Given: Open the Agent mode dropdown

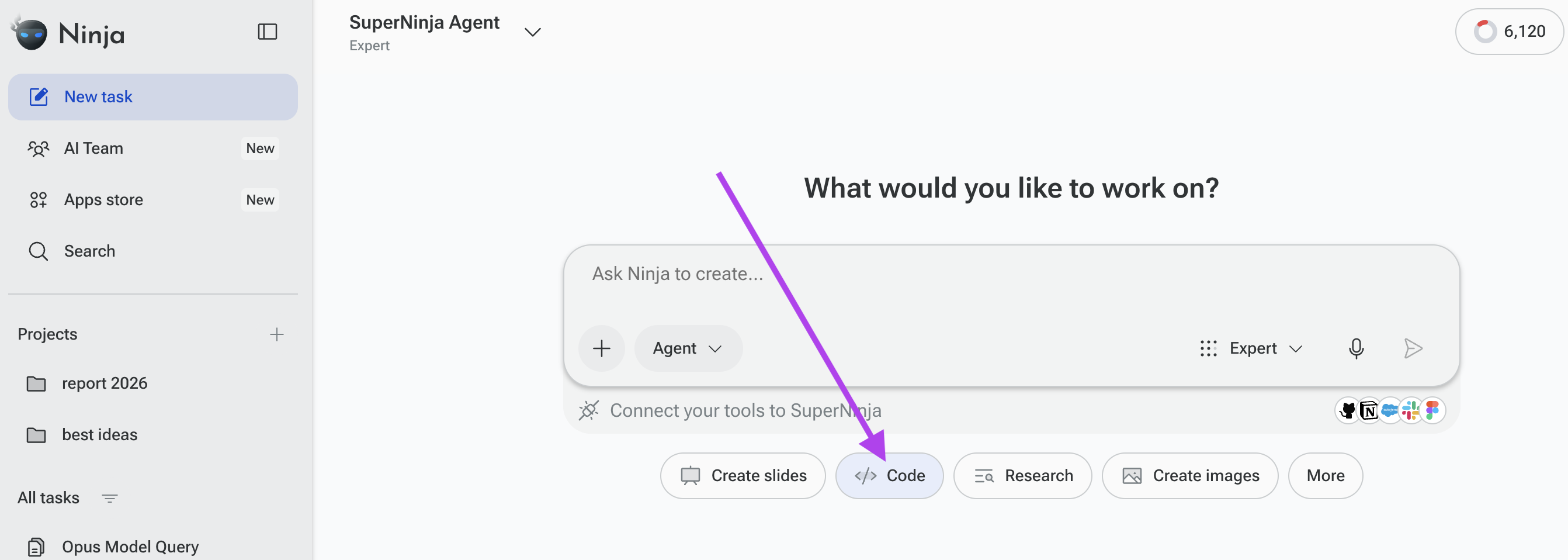Looking at the screenshot, I should point(688,348).
